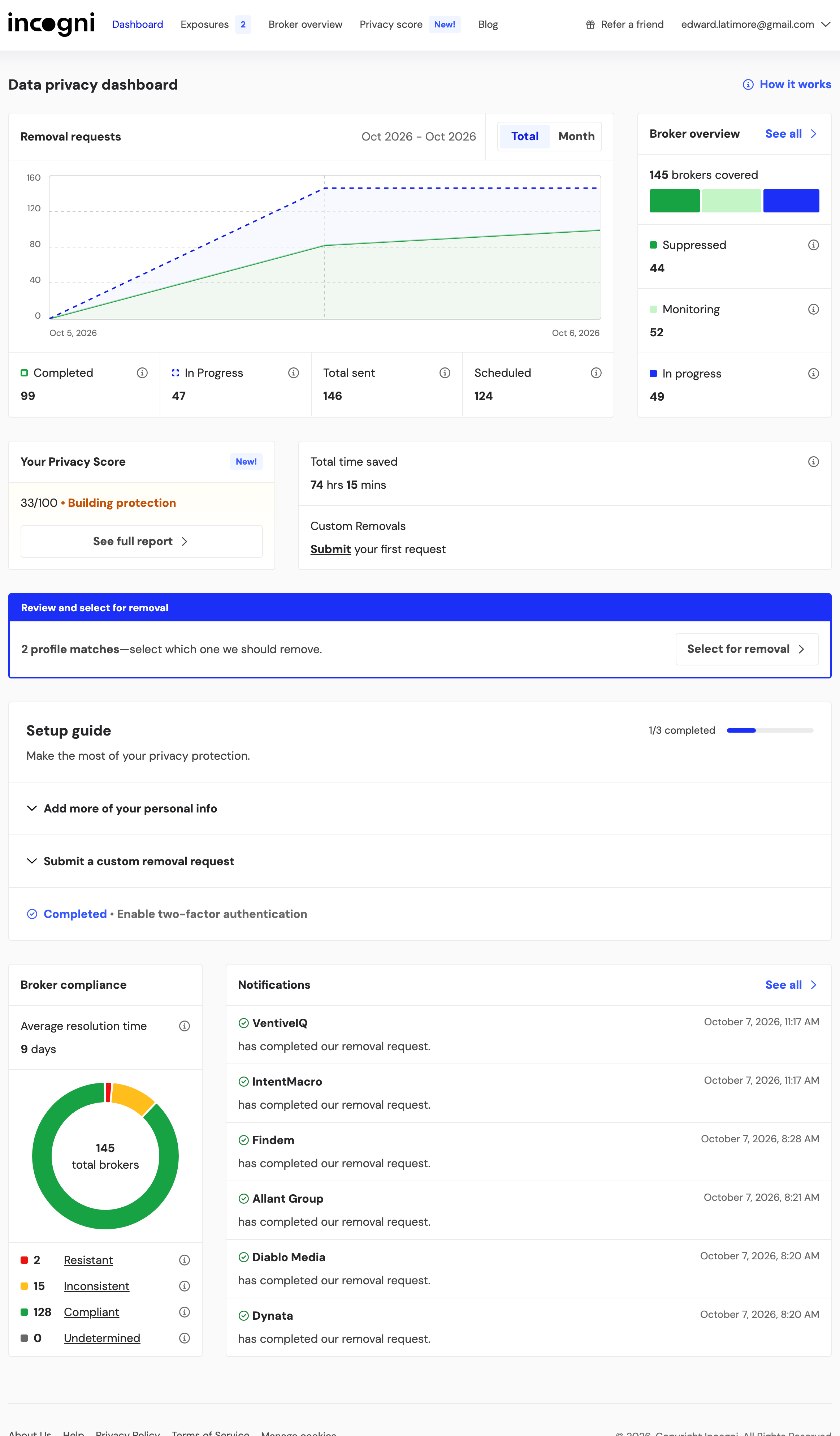The image size is (840, 1436).
Task: Show info for Compliant brokers
Action: coord(185,1312)
